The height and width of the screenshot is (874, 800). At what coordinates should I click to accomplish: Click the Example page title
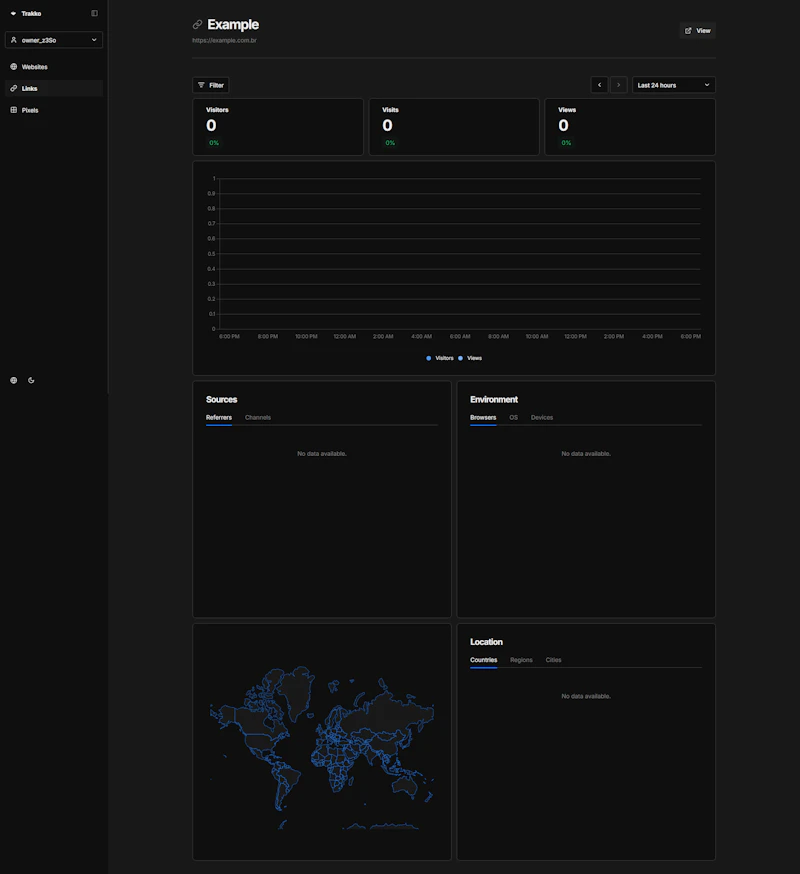point(233,25)
